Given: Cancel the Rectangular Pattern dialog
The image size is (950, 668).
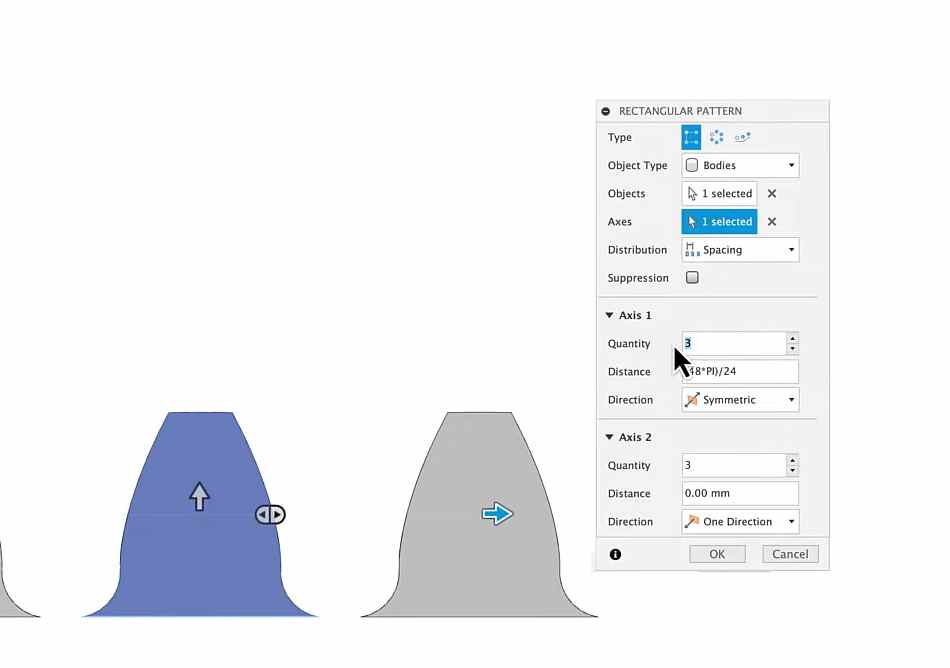Looking at the screenshot, I should pyautogui.click(x=790, y=554).
